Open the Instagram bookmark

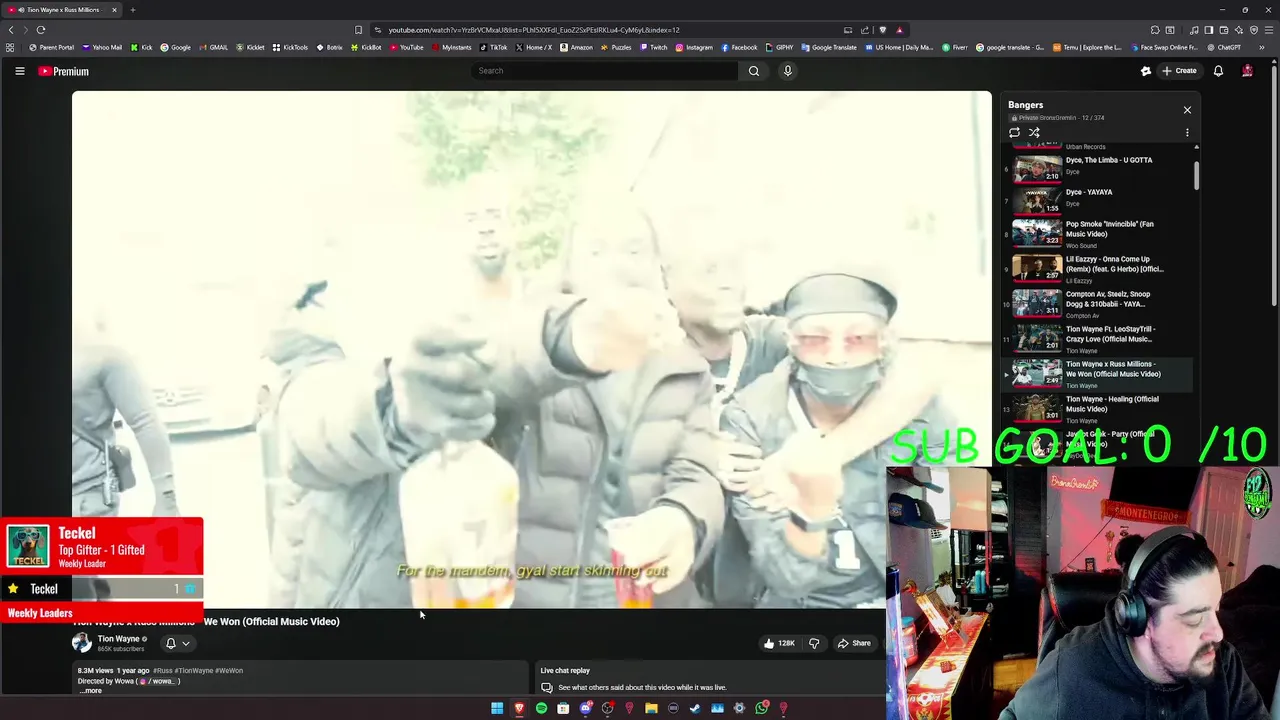point(694,47)
